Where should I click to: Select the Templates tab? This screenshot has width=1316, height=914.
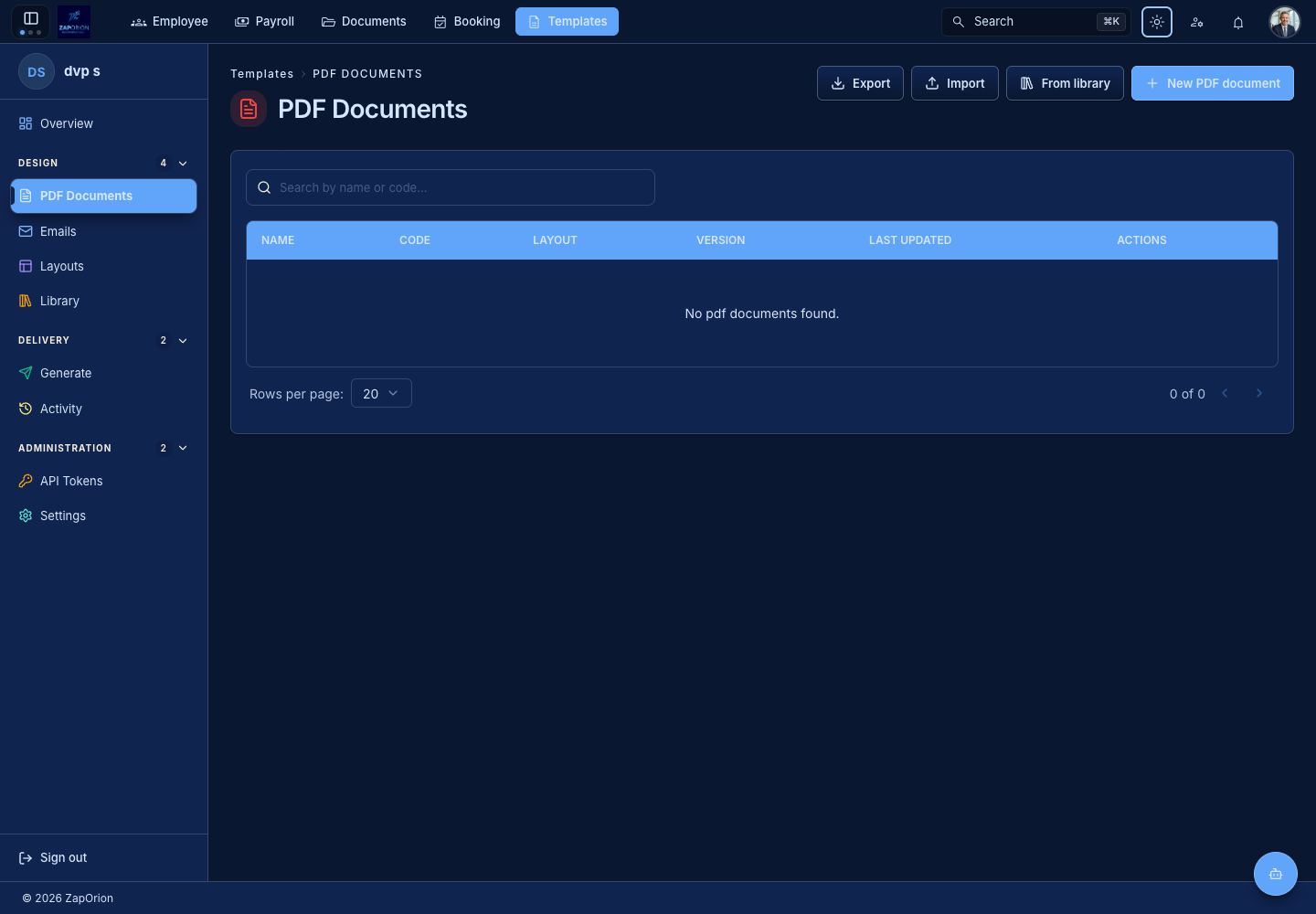coord(567,21)
